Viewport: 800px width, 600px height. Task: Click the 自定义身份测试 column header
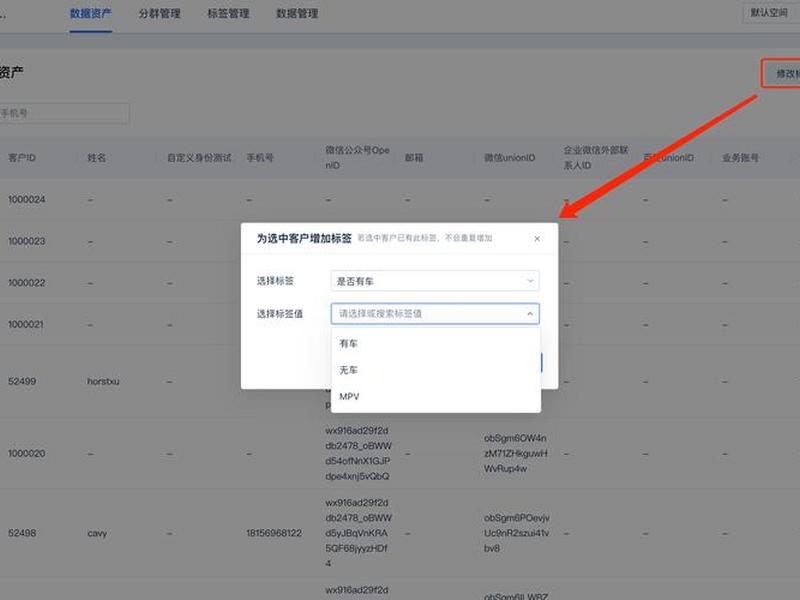(199, 158)
